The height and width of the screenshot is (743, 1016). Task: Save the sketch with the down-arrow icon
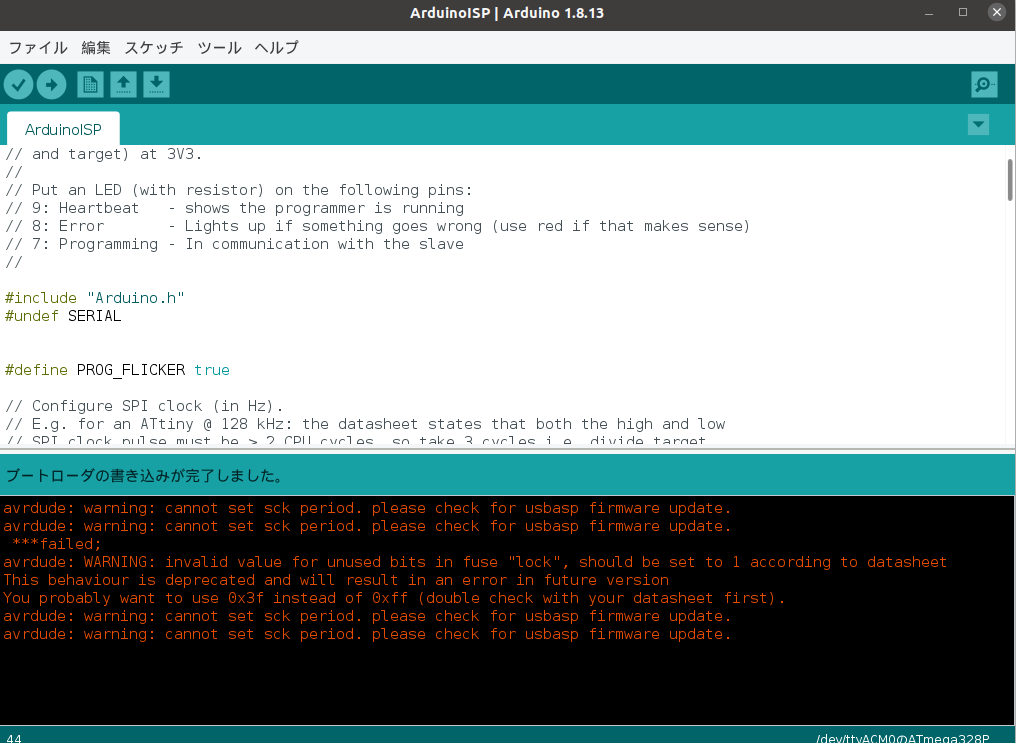coord(156,85)
